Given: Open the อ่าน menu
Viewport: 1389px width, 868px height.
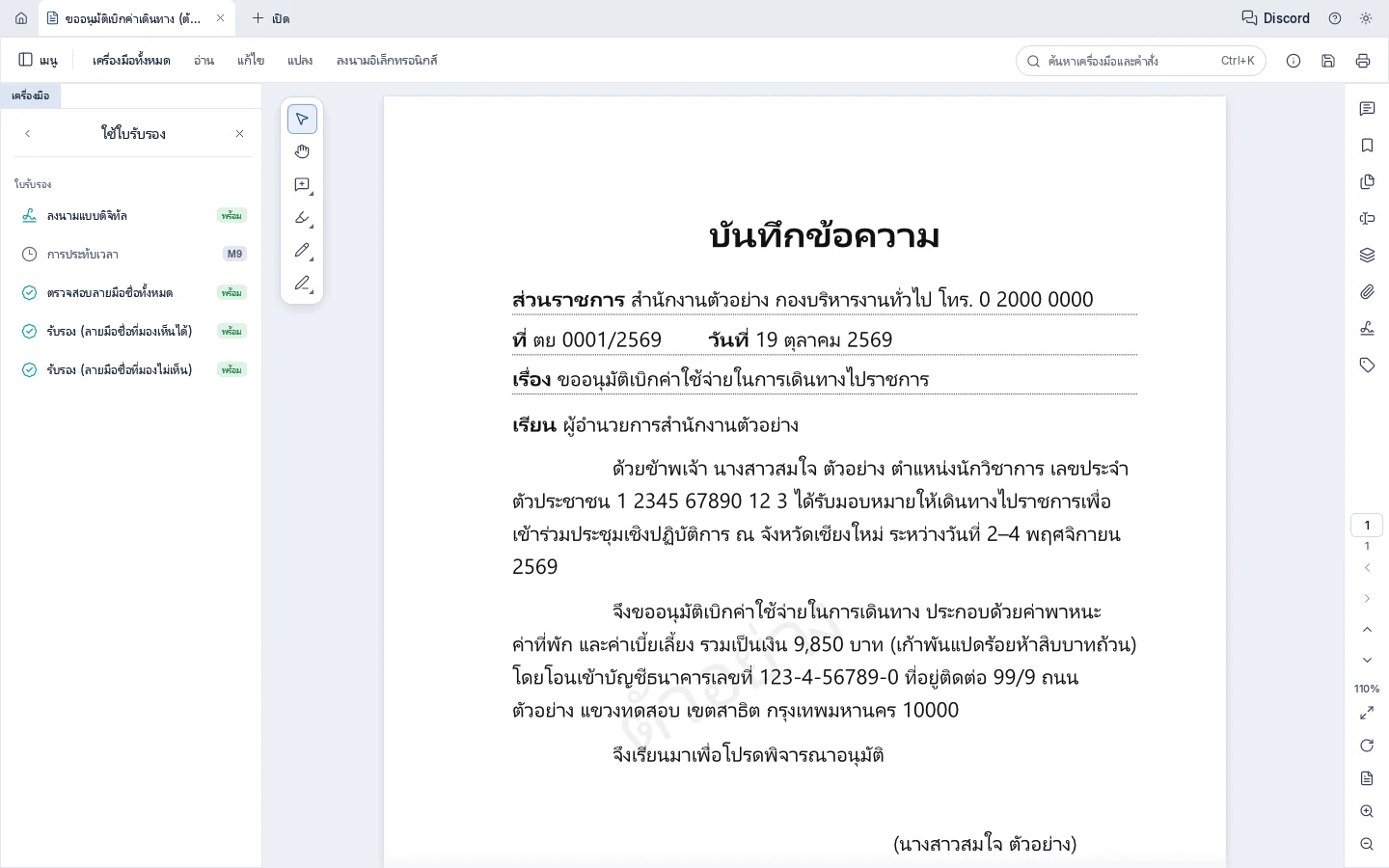Looking at the screenshot, I should (x=204, y=60).
